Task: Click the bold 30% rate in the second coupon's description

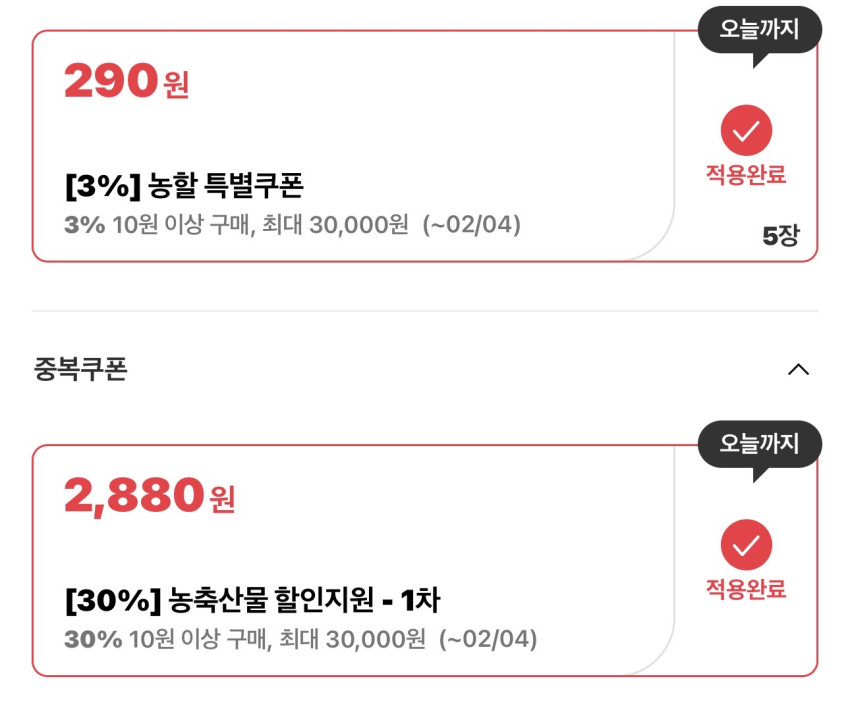Action: [x=93, y=639]
